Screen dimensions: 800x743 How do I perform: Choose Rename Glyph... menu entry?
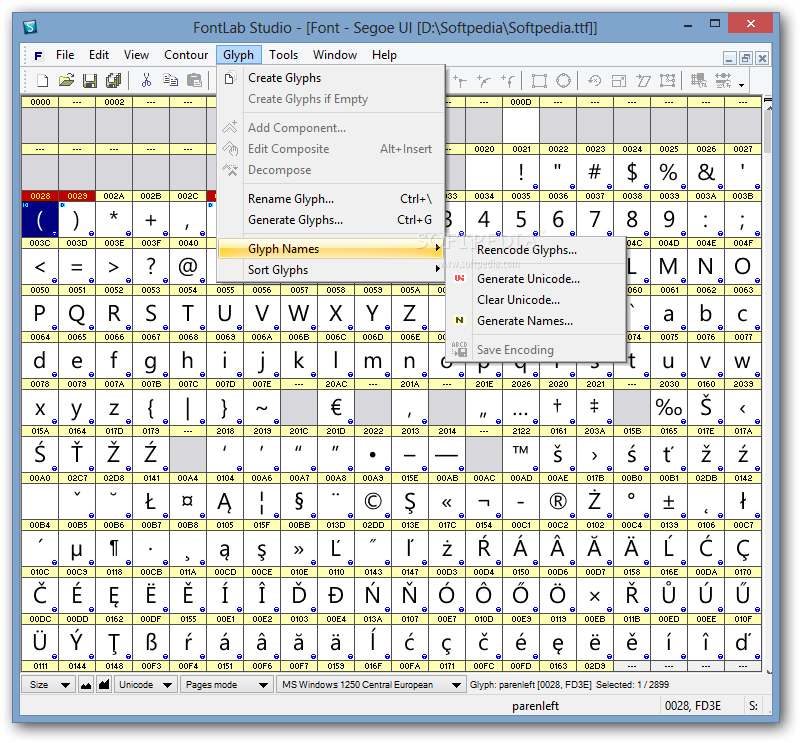330,199
